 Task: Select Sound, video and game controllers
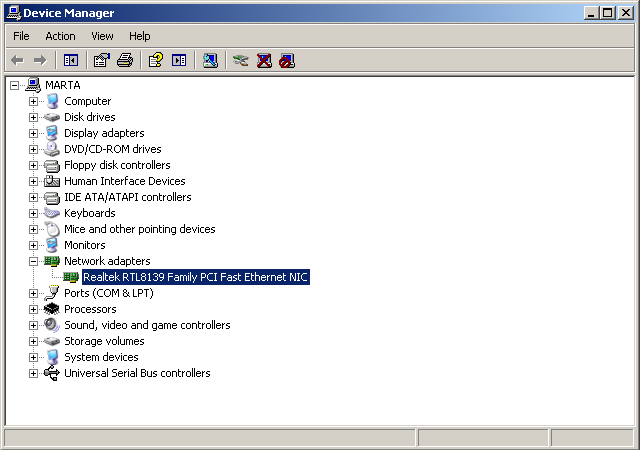click(x=147, y=325)
